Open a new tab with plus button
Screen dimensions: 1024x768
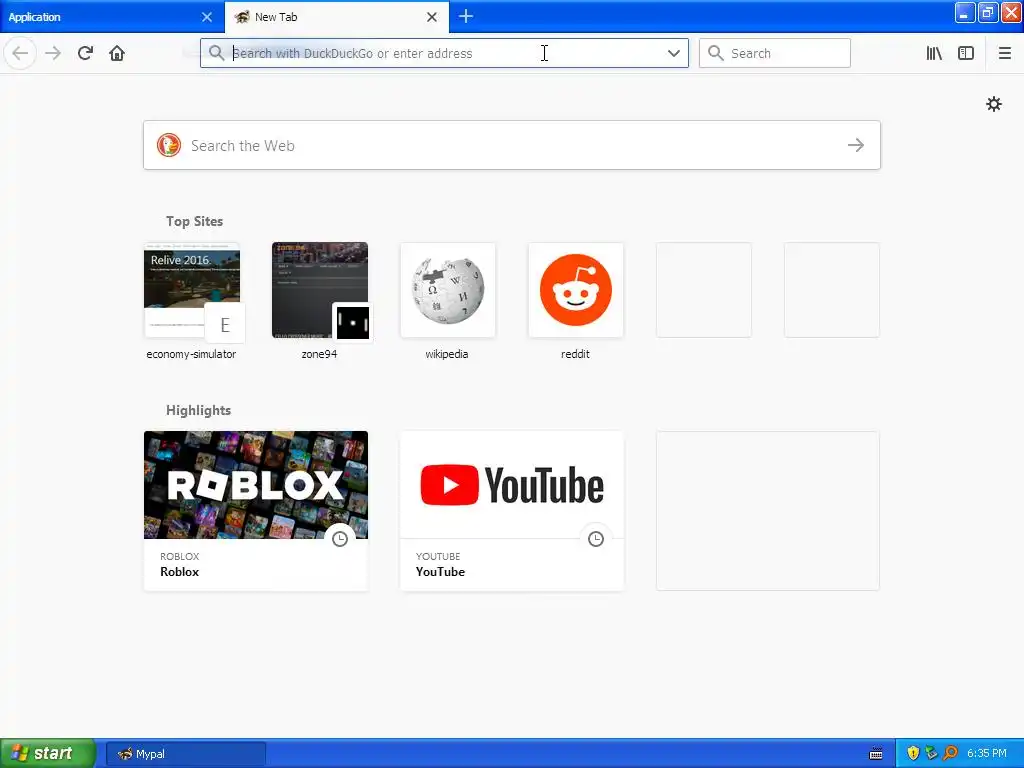pyautogui.click(x=466, y=16)
